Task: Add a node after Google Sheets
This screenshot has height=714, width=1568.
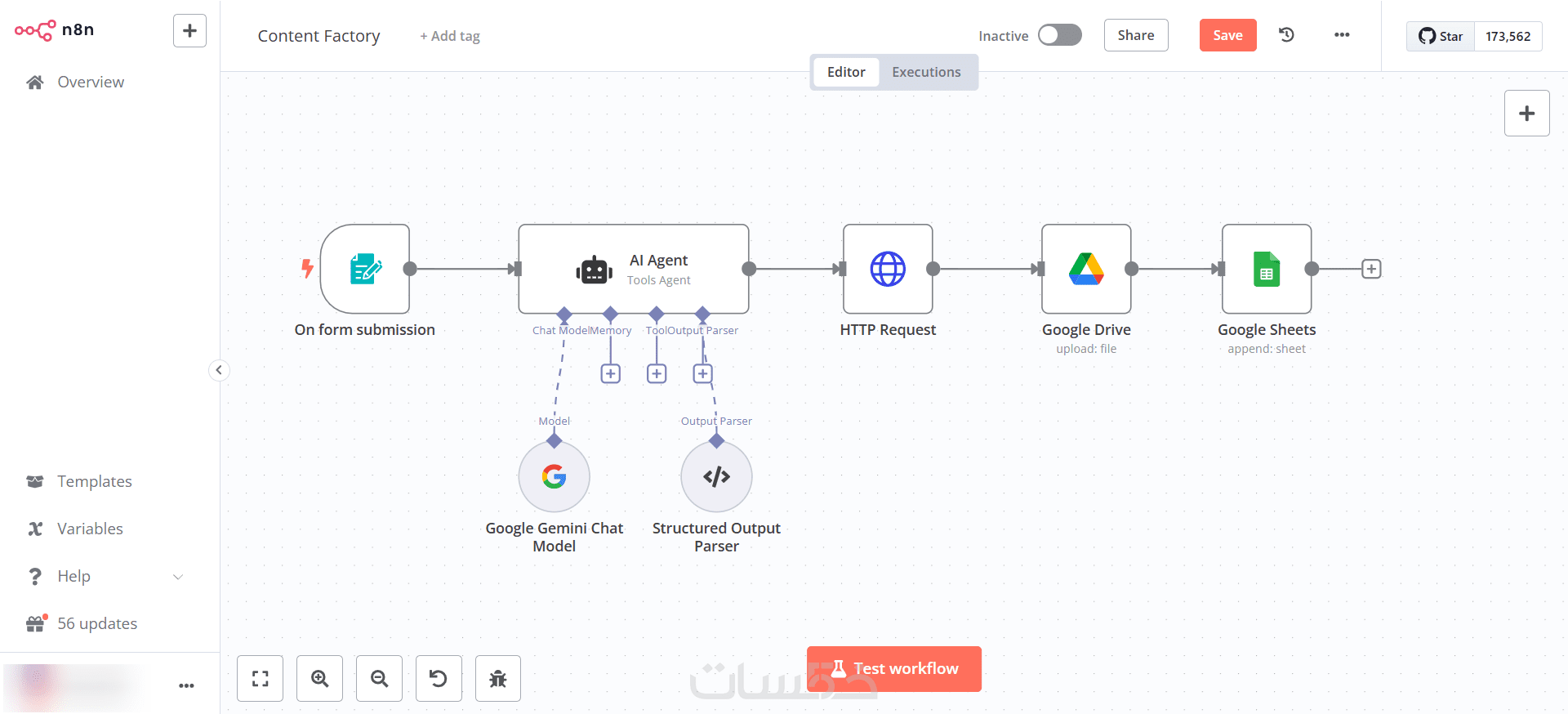Action: click(x=1371, y=269)
